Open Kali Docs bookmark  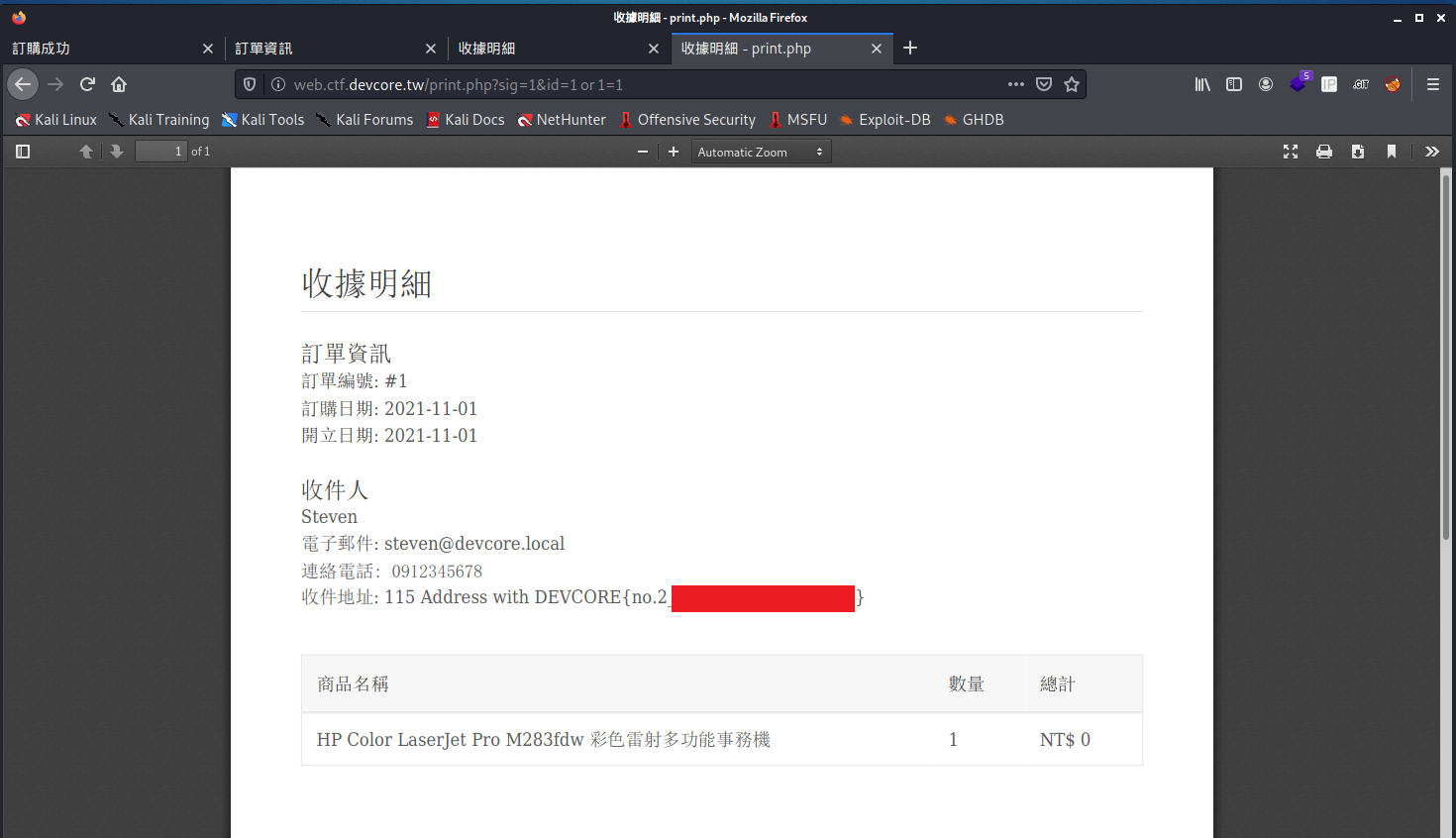466,120
